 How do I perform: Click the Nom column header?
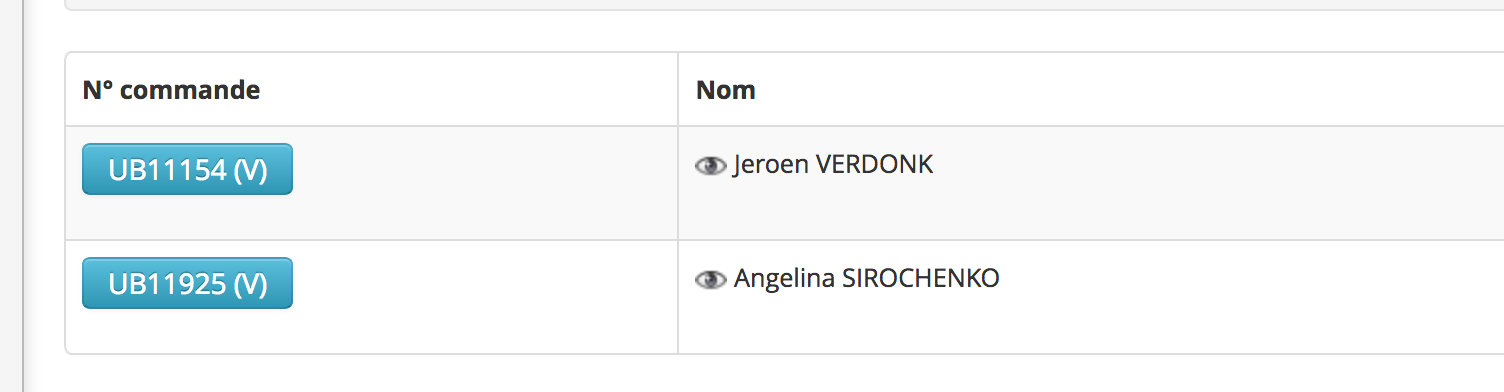pyautogui.click(x=726, y=90)
